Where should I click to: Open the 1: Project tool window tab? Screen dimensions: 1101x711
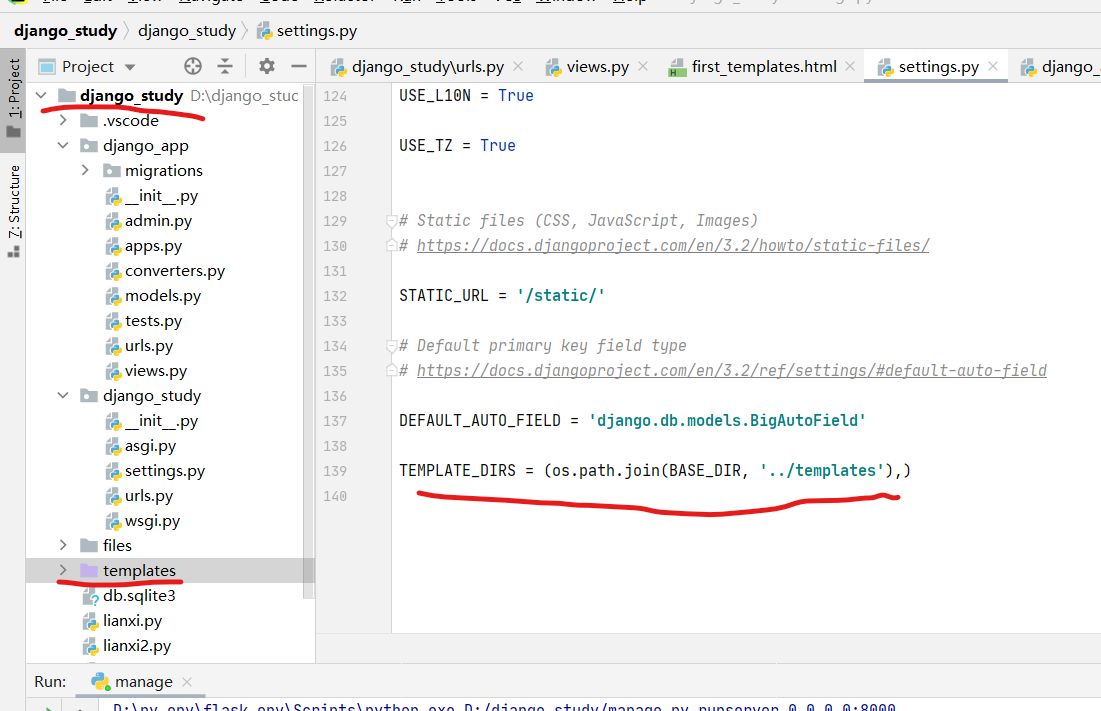tap(13, 98)
